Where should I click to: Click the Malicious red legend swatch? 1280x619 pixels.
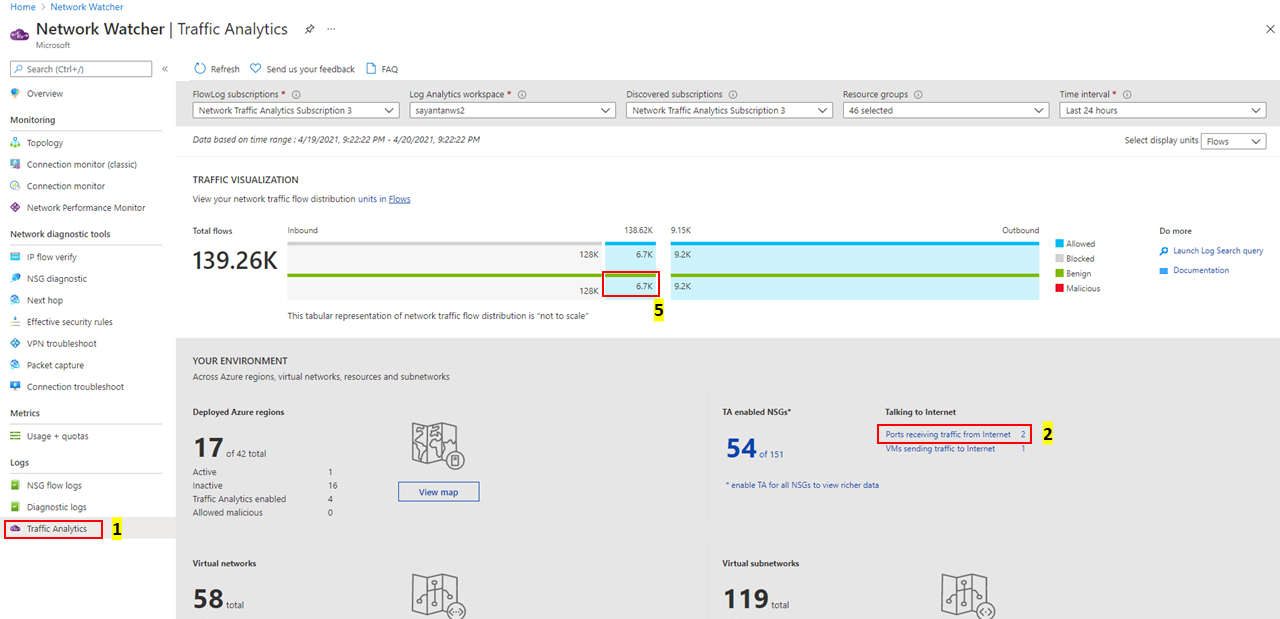(x=1060, y=288)
